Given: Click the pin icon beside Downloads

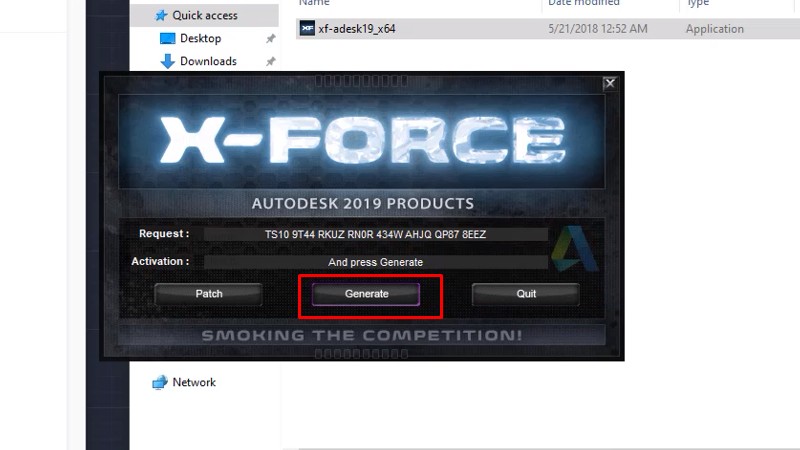Looking at the screenshot, I should coord(270,61).
